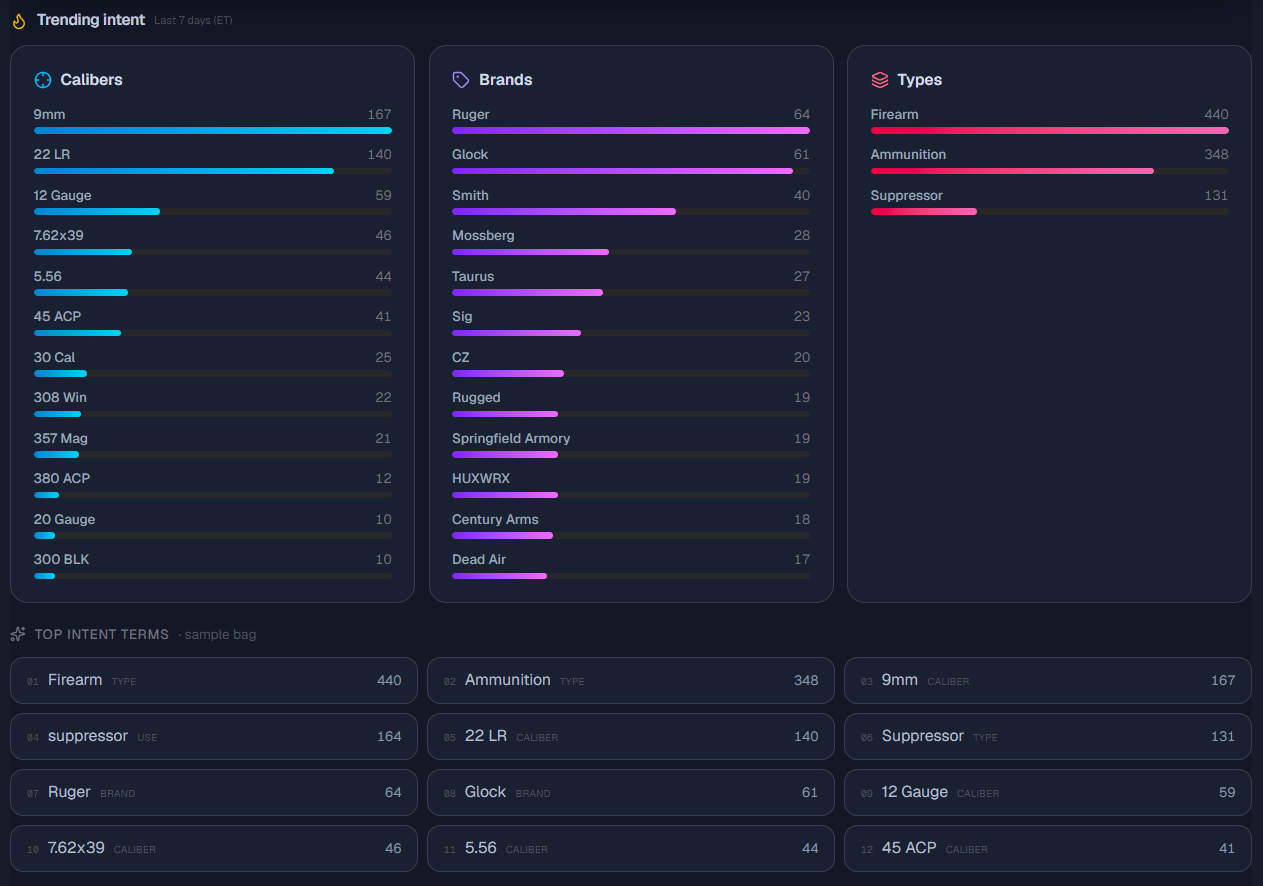This screenshot has width=1263, height=886.
Task: Click the sample bag label
Action: click(x=220, y=635)
